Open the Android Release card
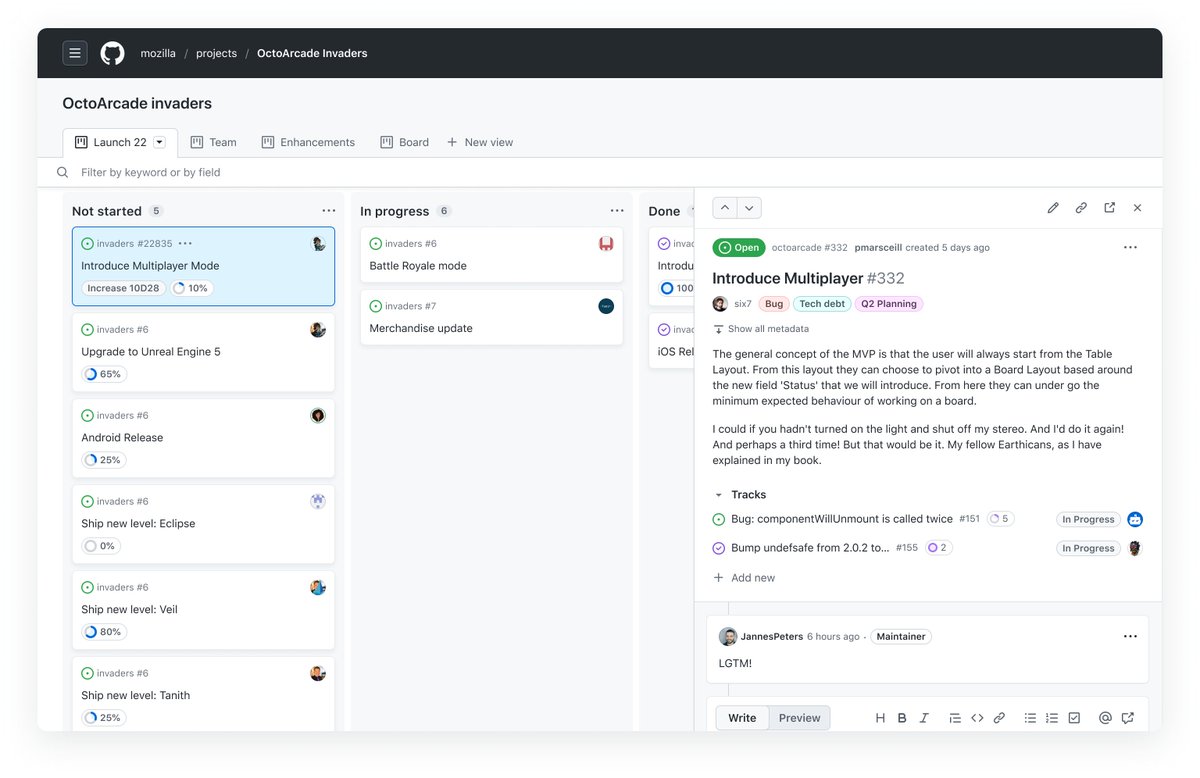 click(203, 439)
